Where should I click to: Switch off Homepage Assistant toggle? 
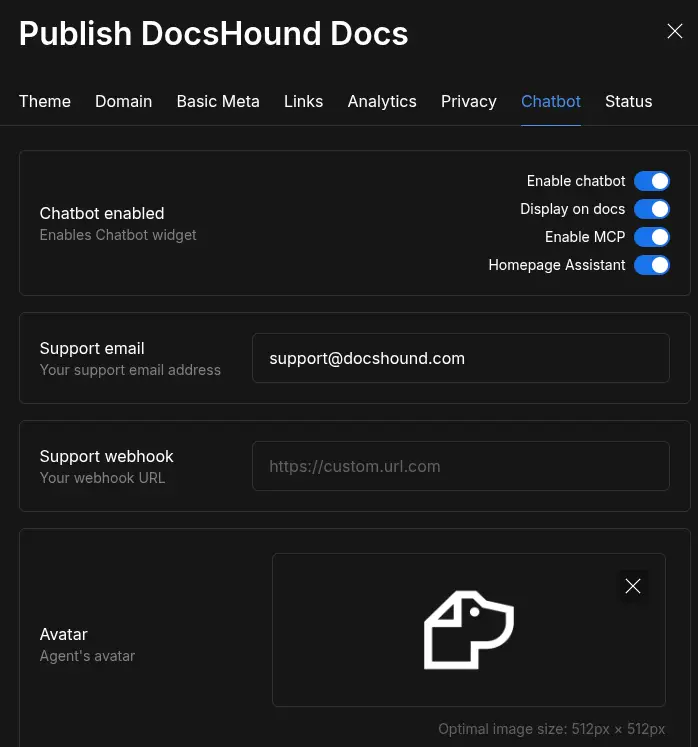(652, 265)
